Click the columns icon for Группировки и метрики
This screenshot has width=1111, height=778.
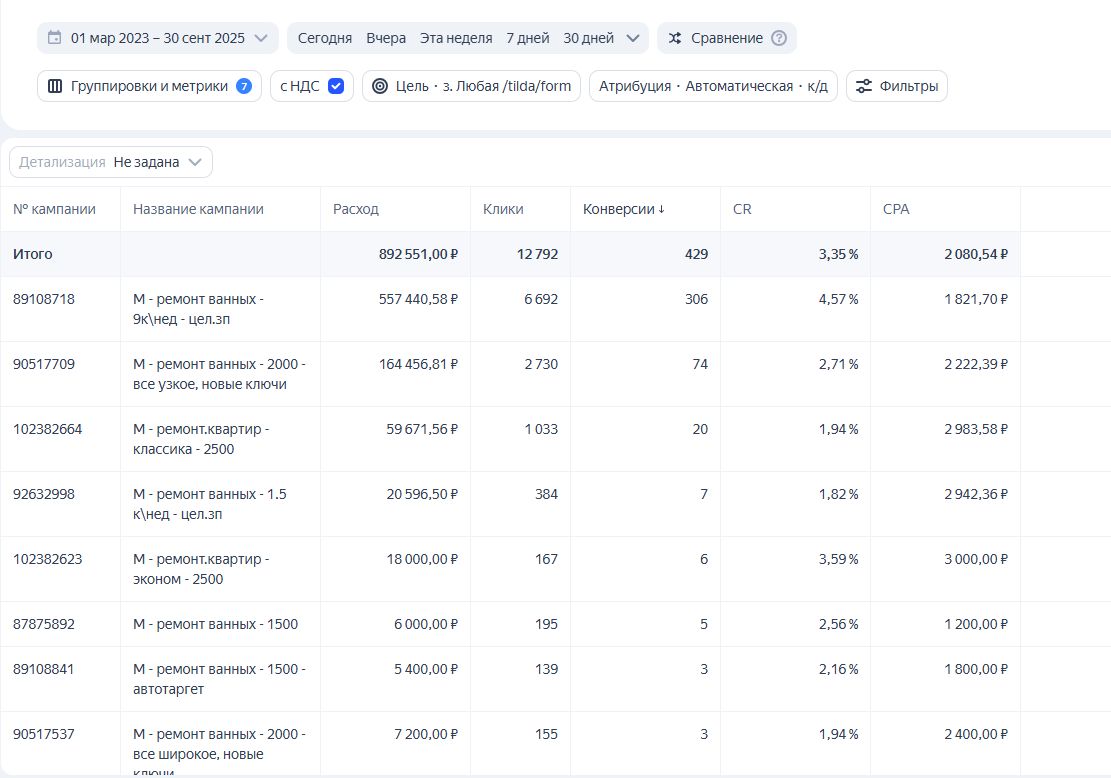(55, 86)
